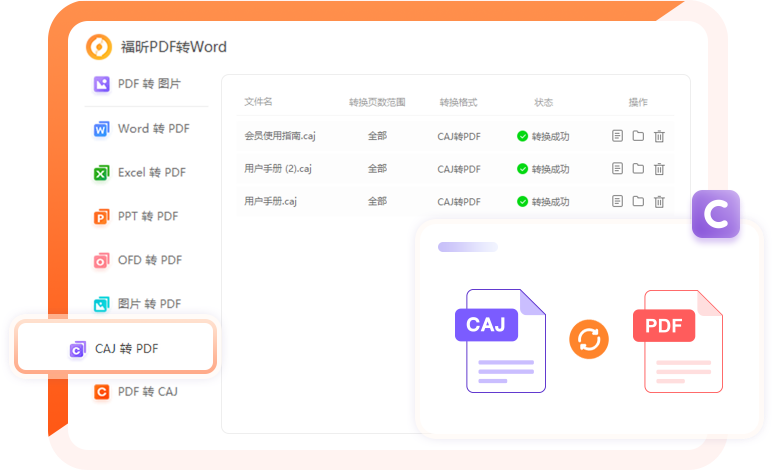Delete 用户手册 (2).caj with trash icon
Screen dimensions: 774x470
coord(659,169)
